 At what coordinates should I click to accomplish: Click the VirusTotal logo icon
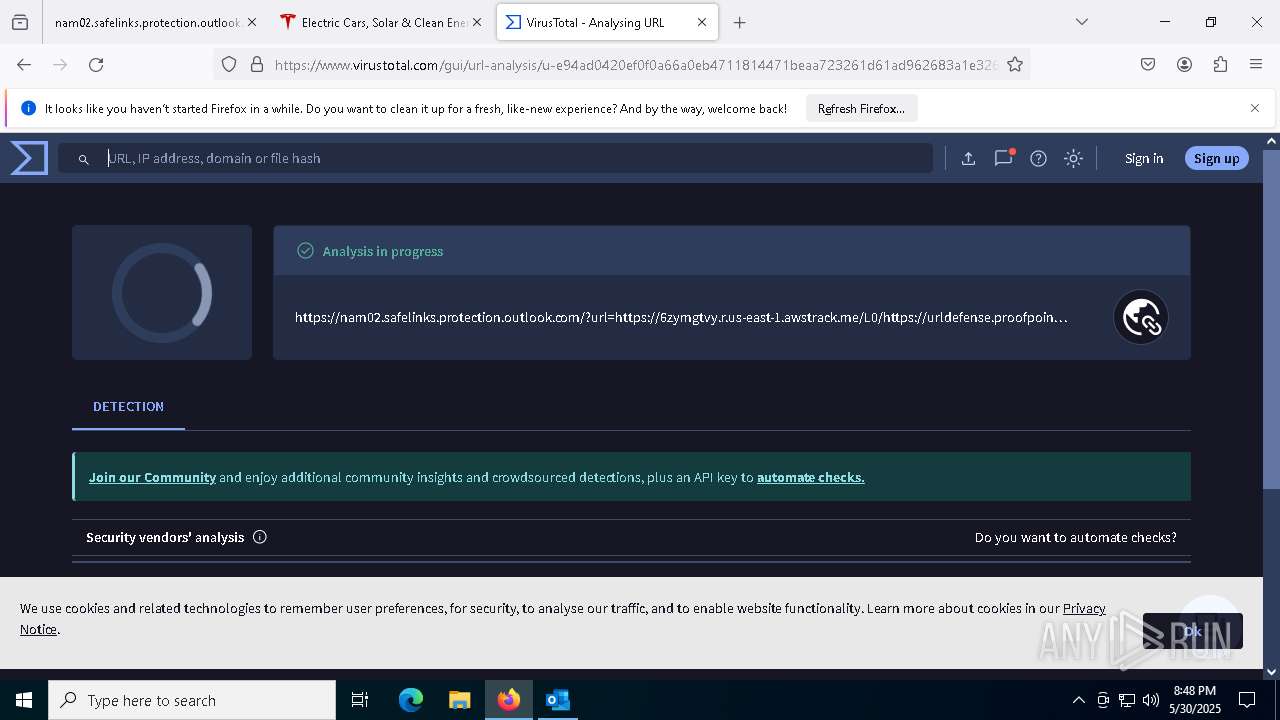pos(29,158)
